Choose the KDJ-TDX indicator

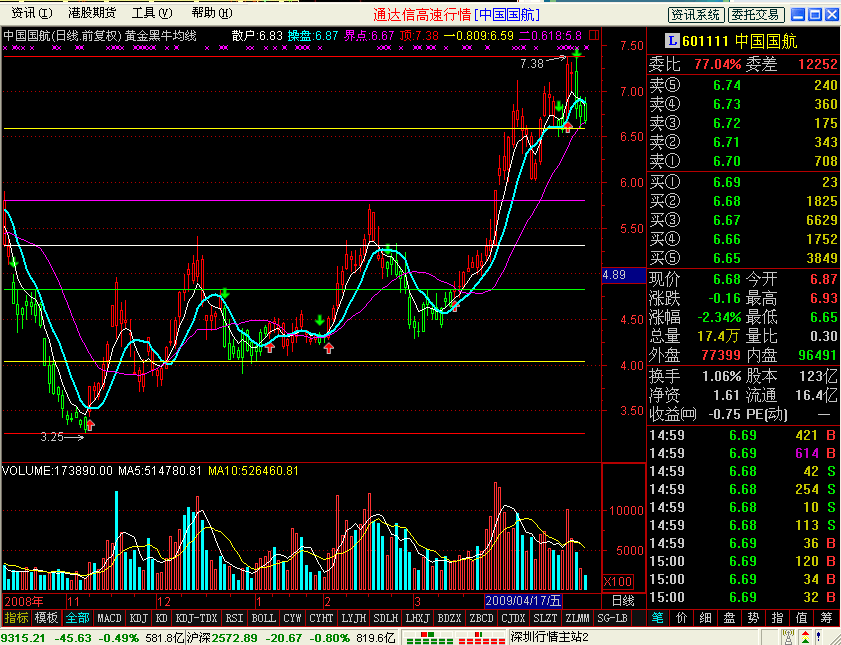pyautogui.click(x=196, y=618)
